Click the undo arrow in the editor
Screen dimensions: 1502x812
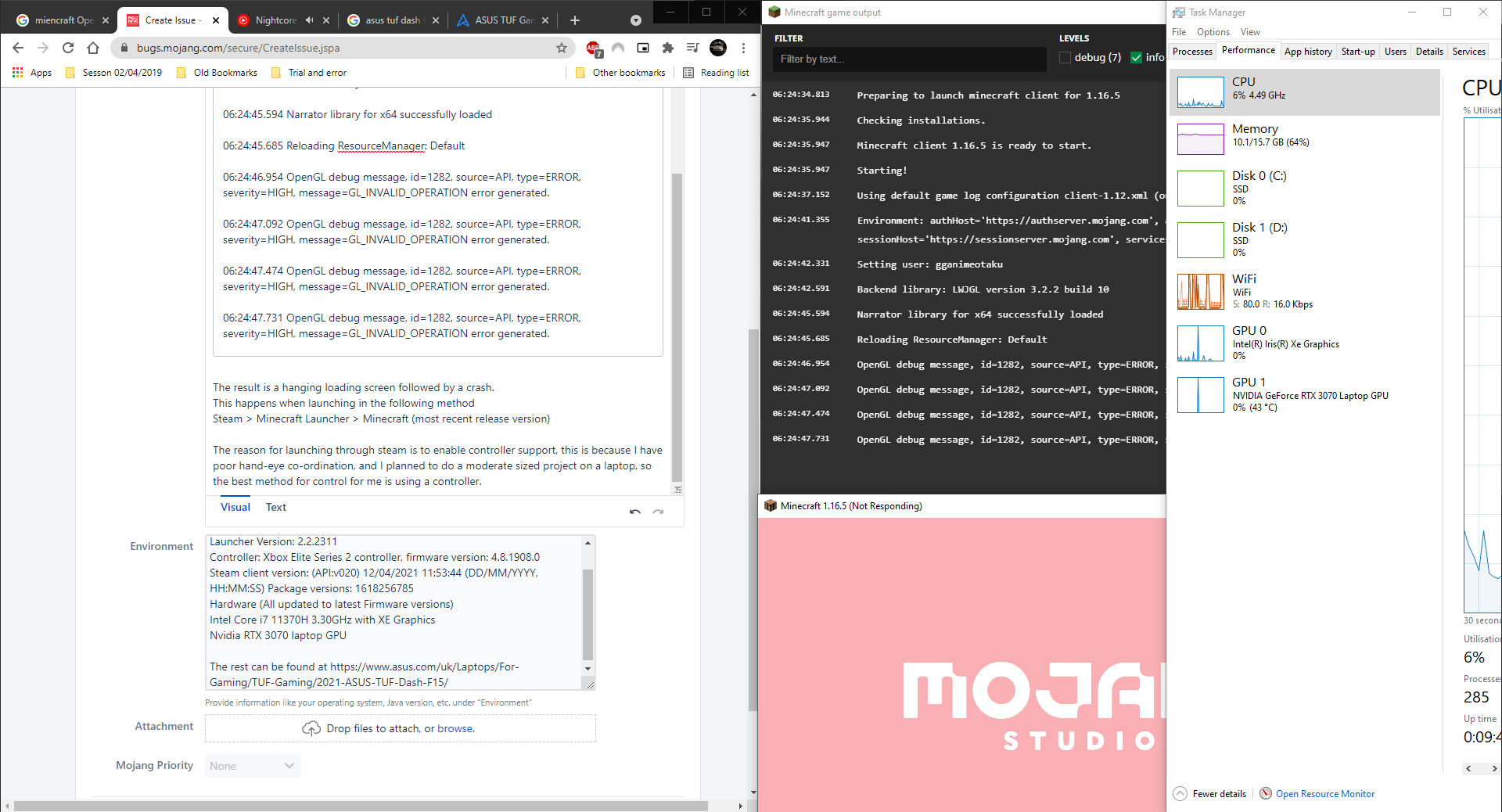point(634,512)
